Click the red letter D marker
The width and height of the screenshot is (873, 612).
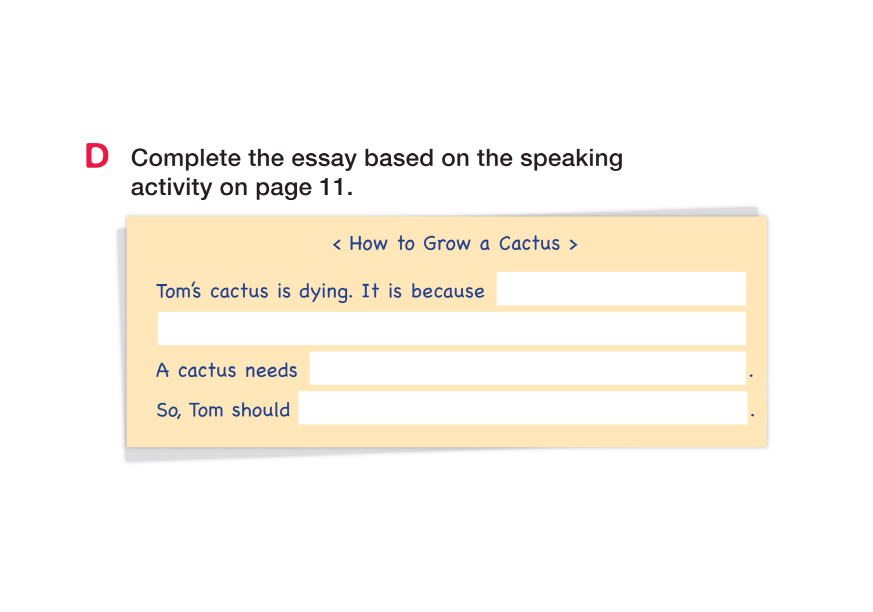coord(97,157)
